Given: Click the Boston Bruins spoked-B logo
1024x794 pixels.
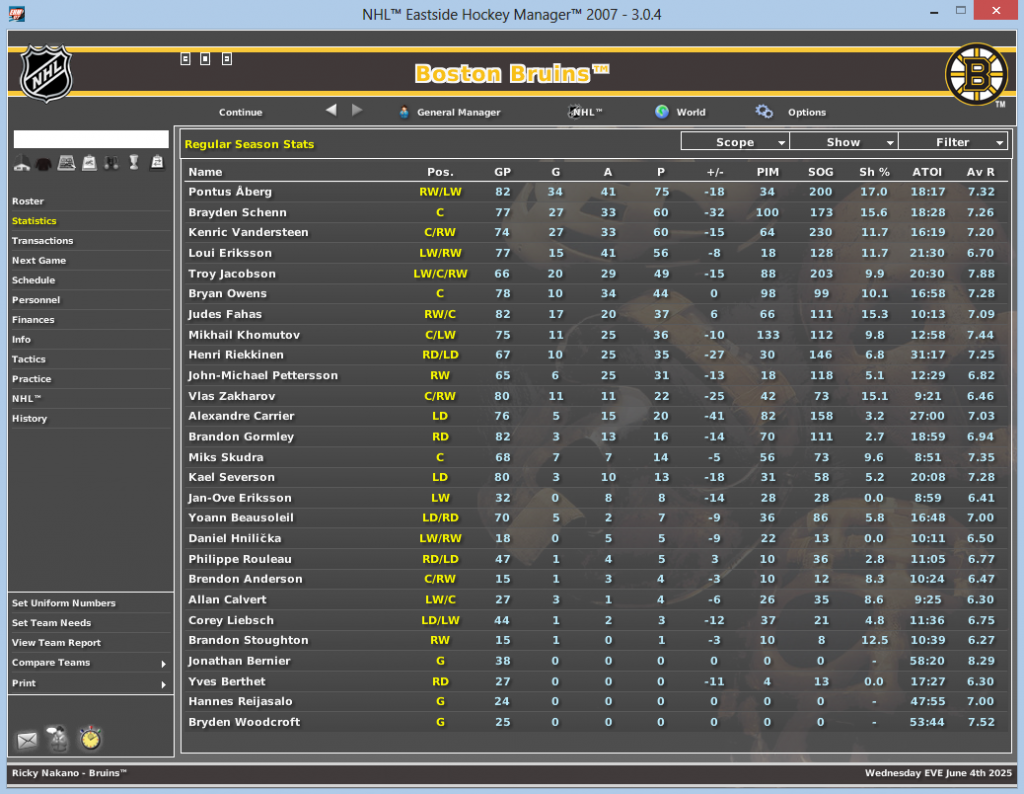Looking at the screenshot, I should coord(976,74).
